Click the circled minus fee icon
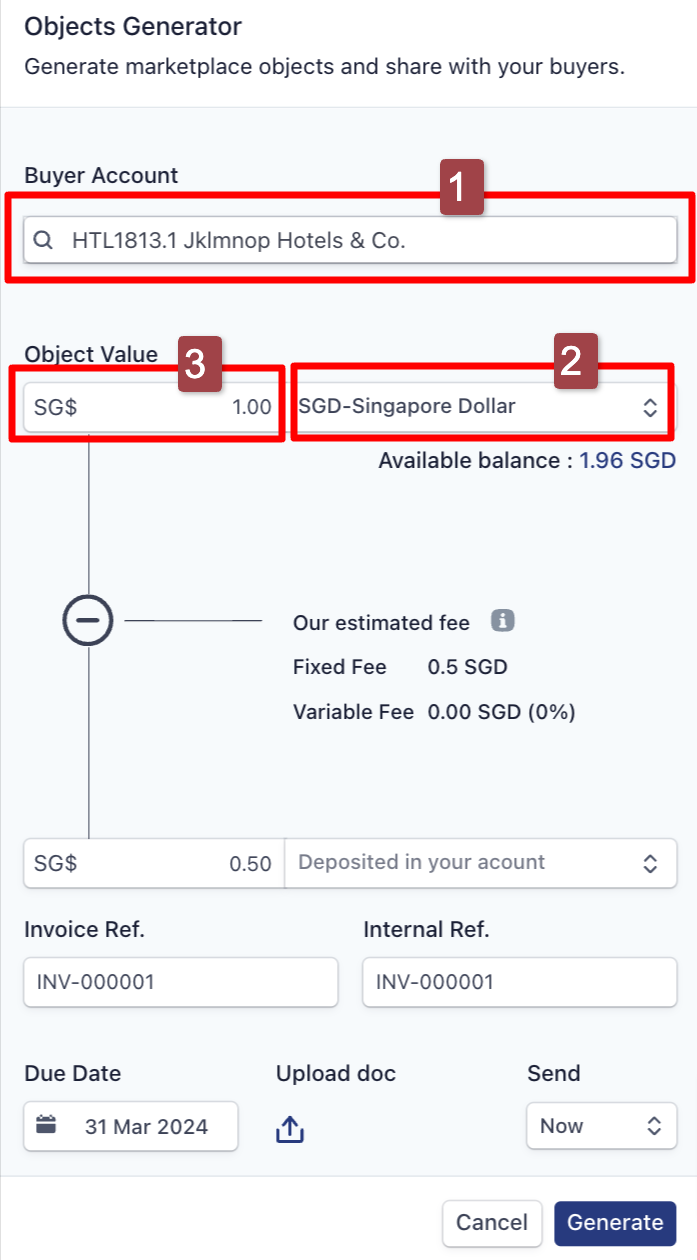The width and height of the screenshot is (697, 1260). click(88, 621)
